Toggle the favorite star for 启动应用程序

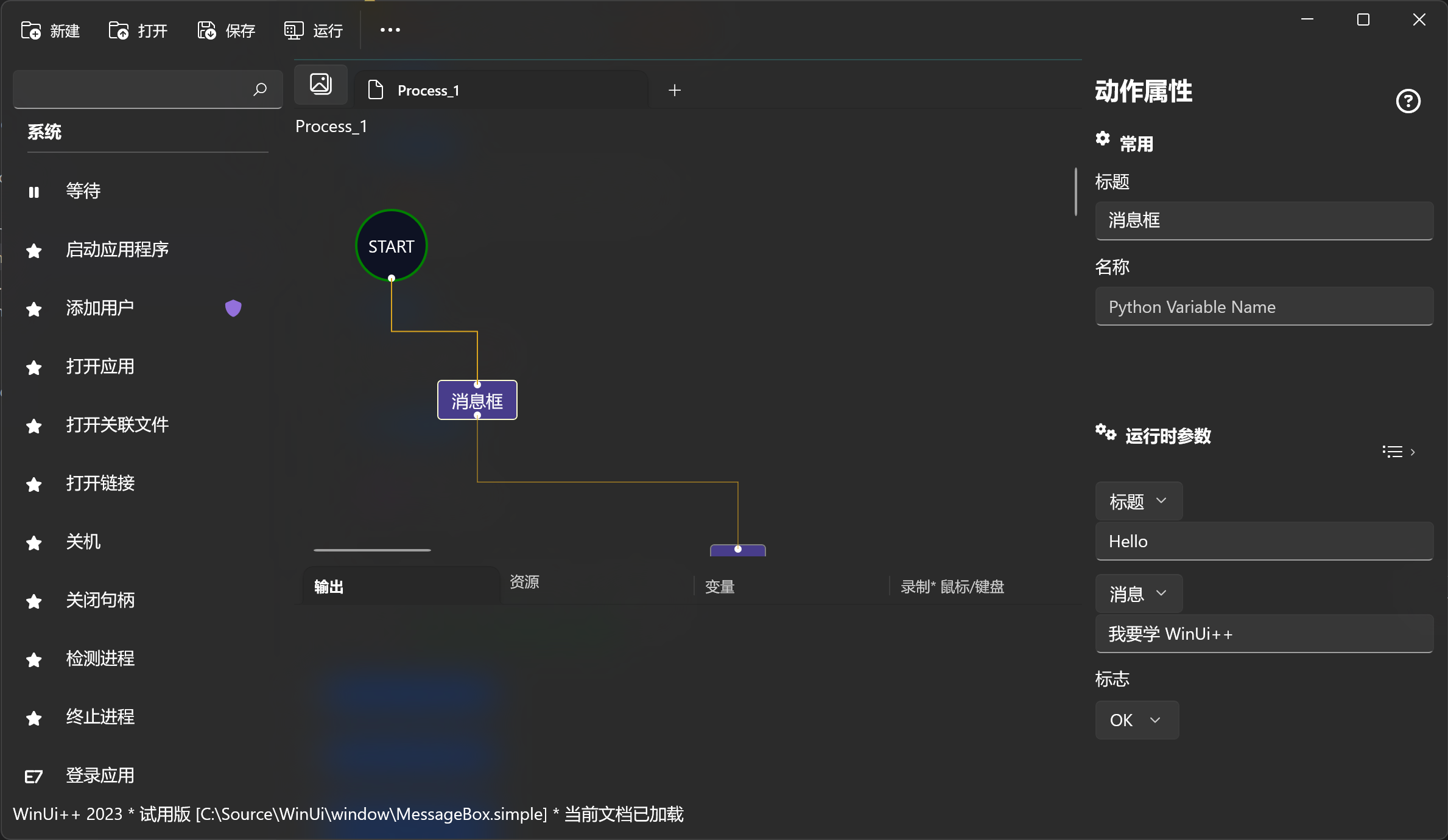click(x=33, y=251)
